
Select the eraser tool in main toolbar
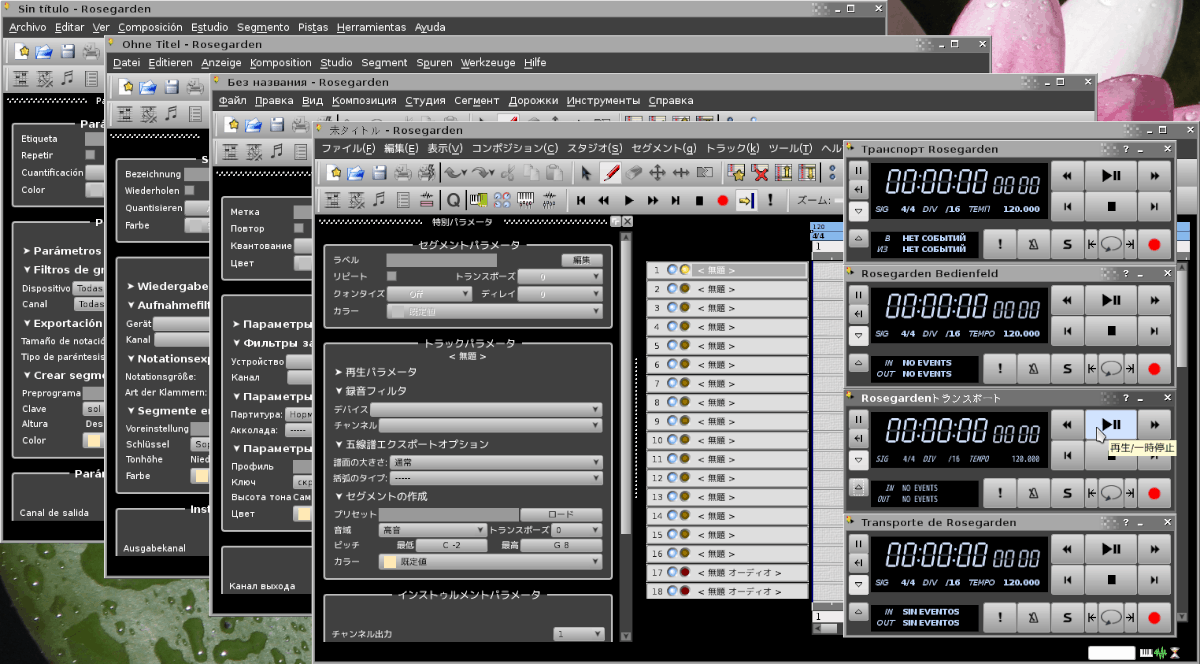634,173
